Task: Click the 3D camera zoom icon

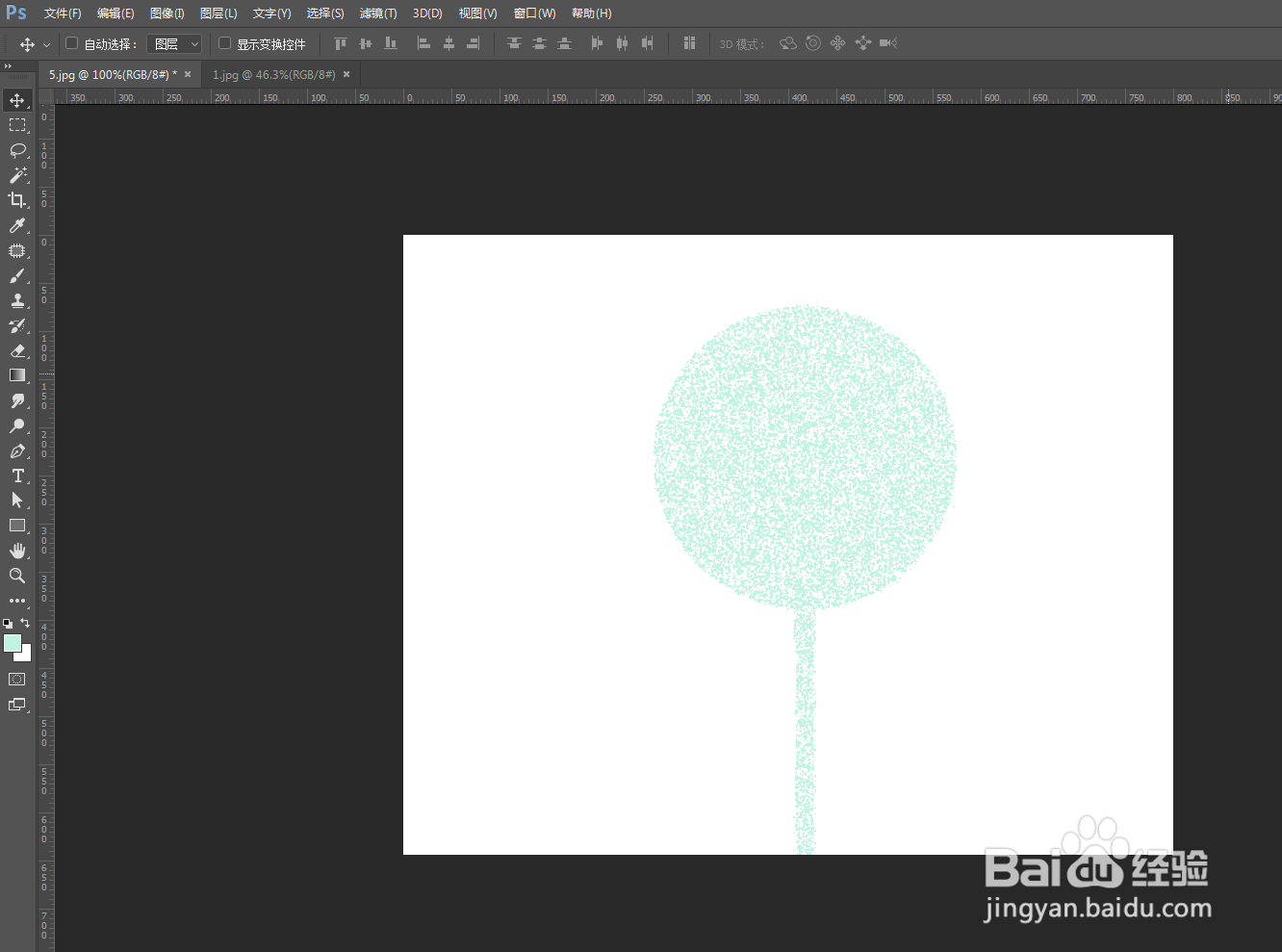Action: (x=888, y=43)
